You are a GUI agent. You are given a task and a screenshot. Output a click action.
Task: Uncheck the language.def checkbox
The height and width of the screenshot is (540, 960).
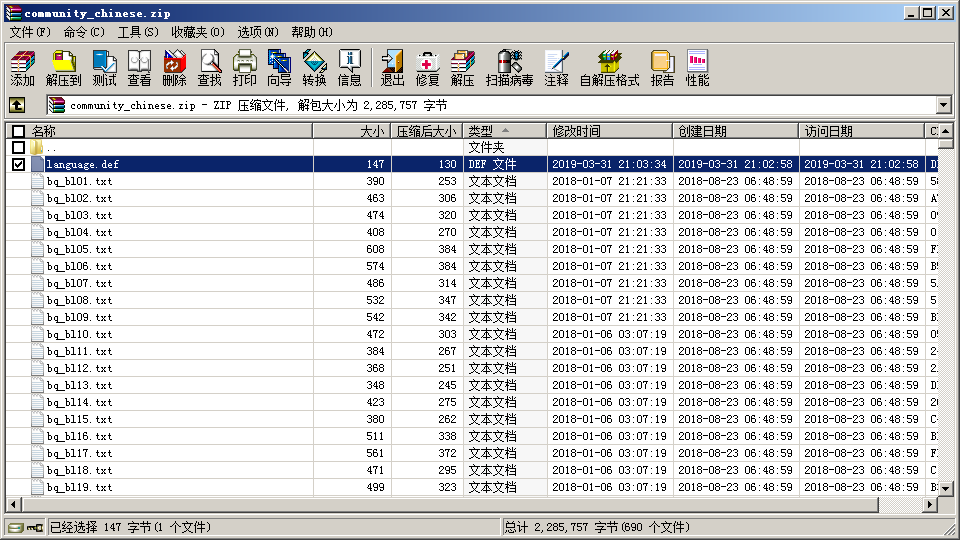pyautogui.click(x=18, y=164)
